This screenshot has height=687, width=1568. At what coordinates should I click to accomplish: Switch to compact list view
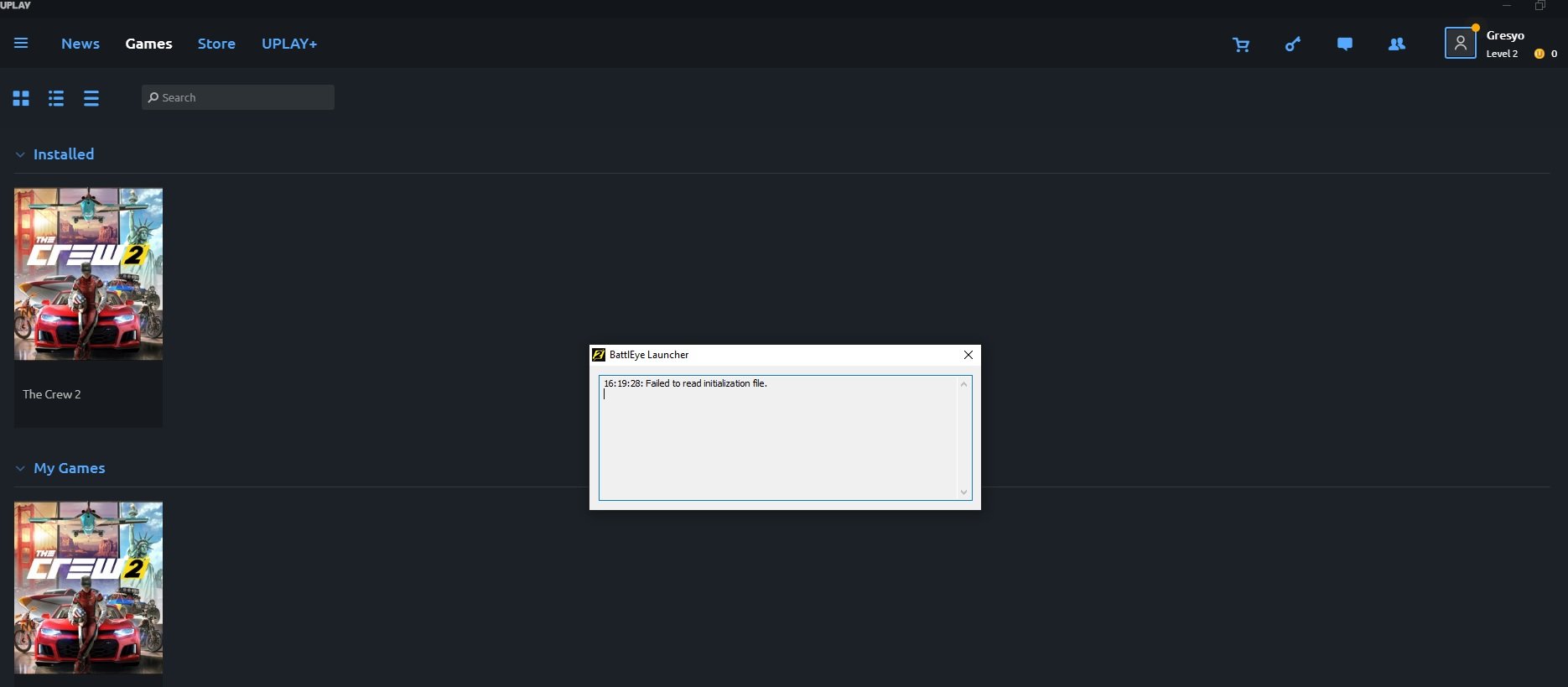[91, 98]
